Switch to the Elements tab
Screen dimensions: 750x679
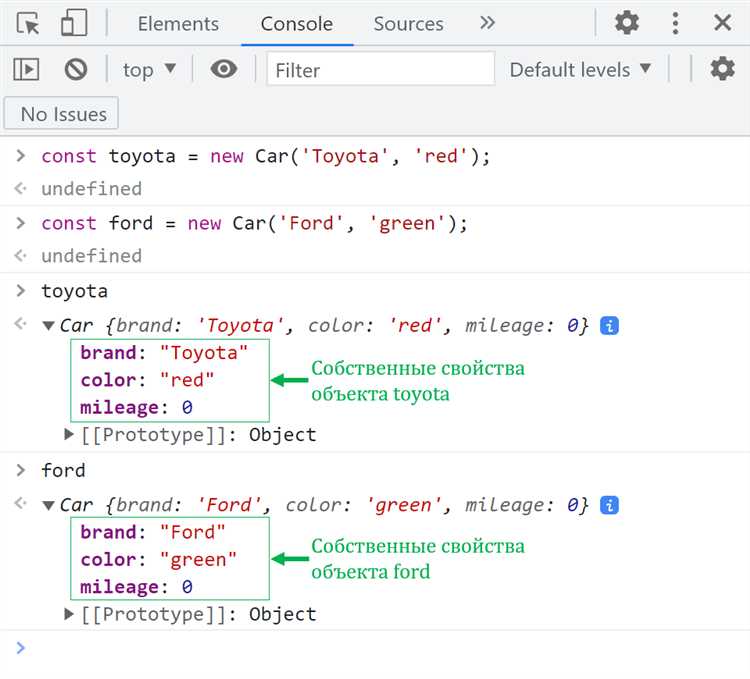click(178, 23)
